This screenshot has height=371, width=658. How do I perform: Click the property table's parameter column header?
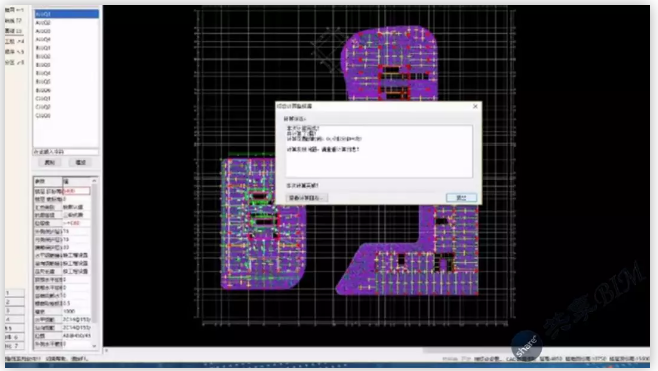(48, 181)
